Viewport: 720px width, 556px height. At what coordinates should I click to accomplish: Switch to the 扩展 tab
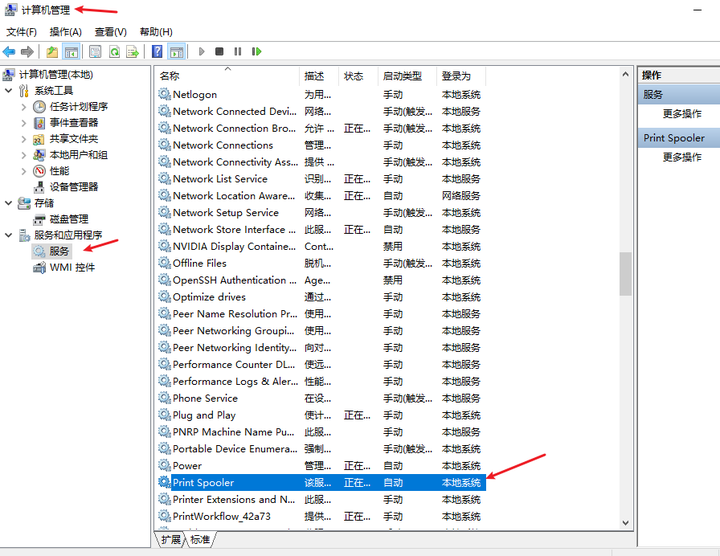click(171, 540)
